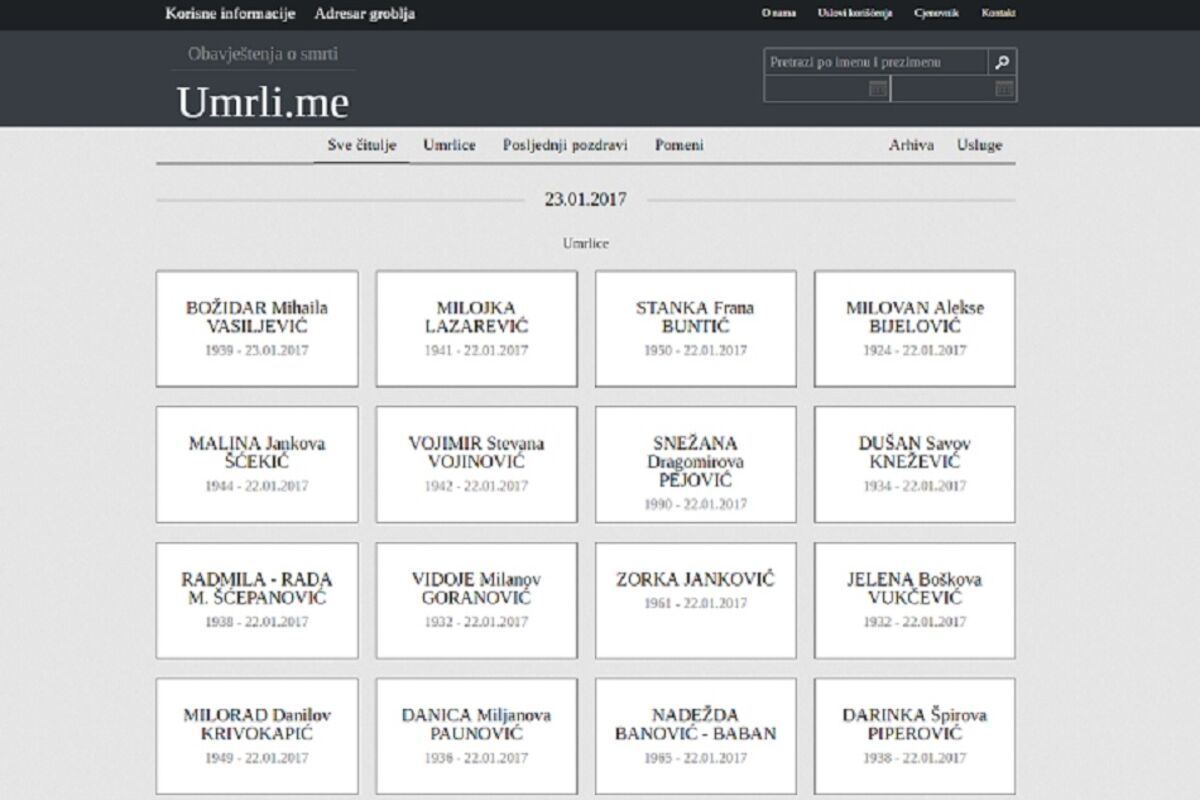This screenshot has width=1200, height=800.
Task: Open the Božidar Mihaila Vasiljević obituary card
Action: (257, 328)
